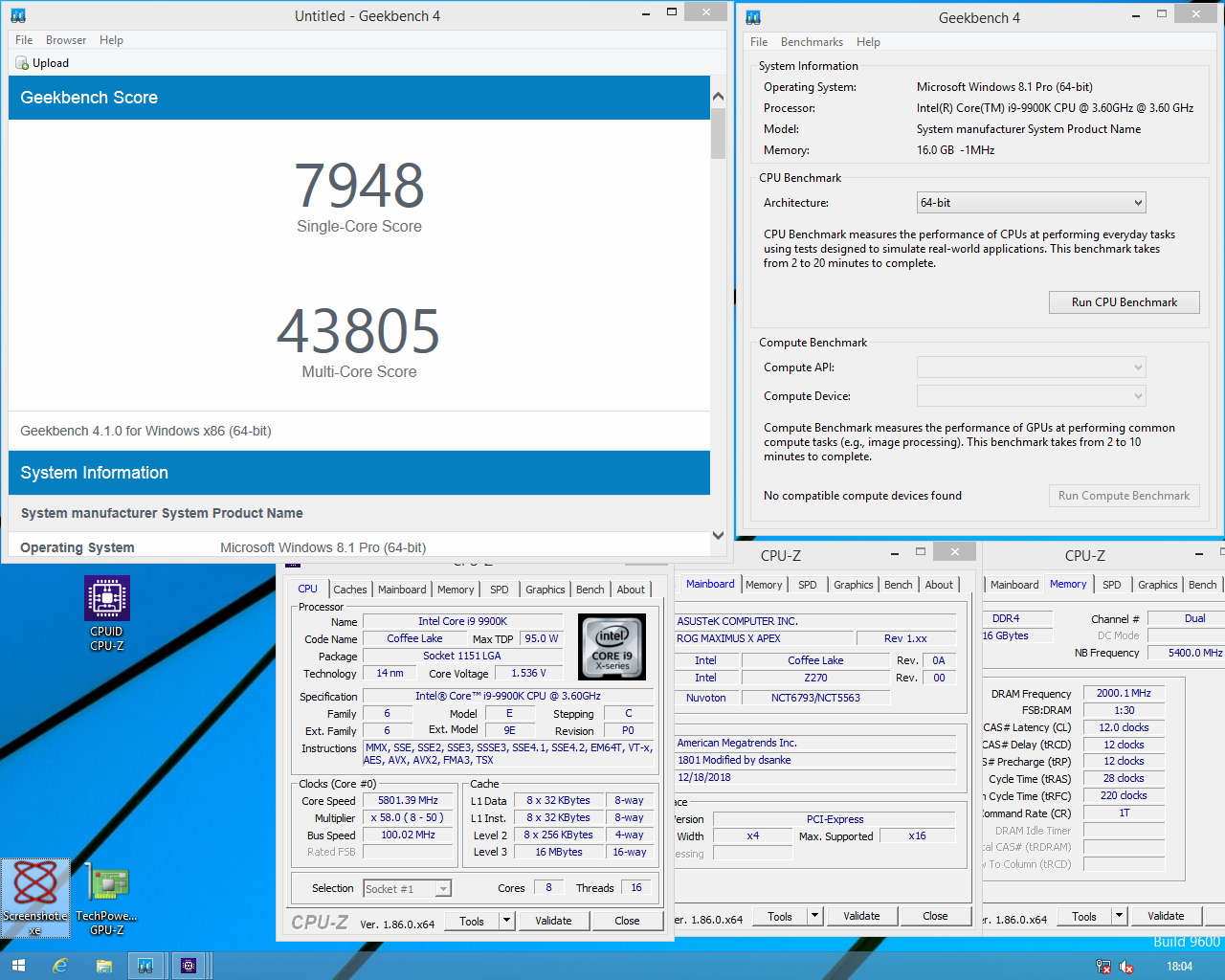This screenshot has width=1225, height=980.
Task: Open the Windows Start button
Action: pyautogui.click(x=17, y=966)
